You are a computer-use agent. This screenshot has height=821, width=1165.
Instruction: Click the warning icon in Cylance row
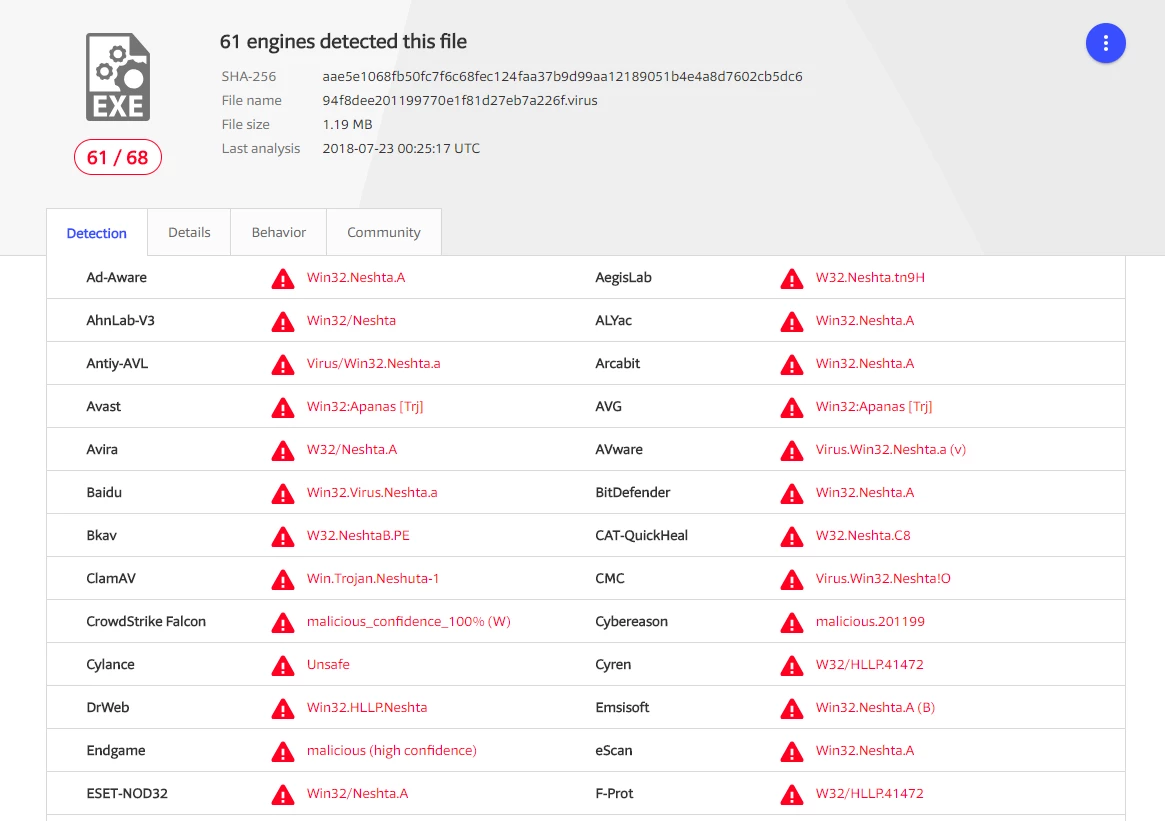pyautogui.click(x=282, y=666)
